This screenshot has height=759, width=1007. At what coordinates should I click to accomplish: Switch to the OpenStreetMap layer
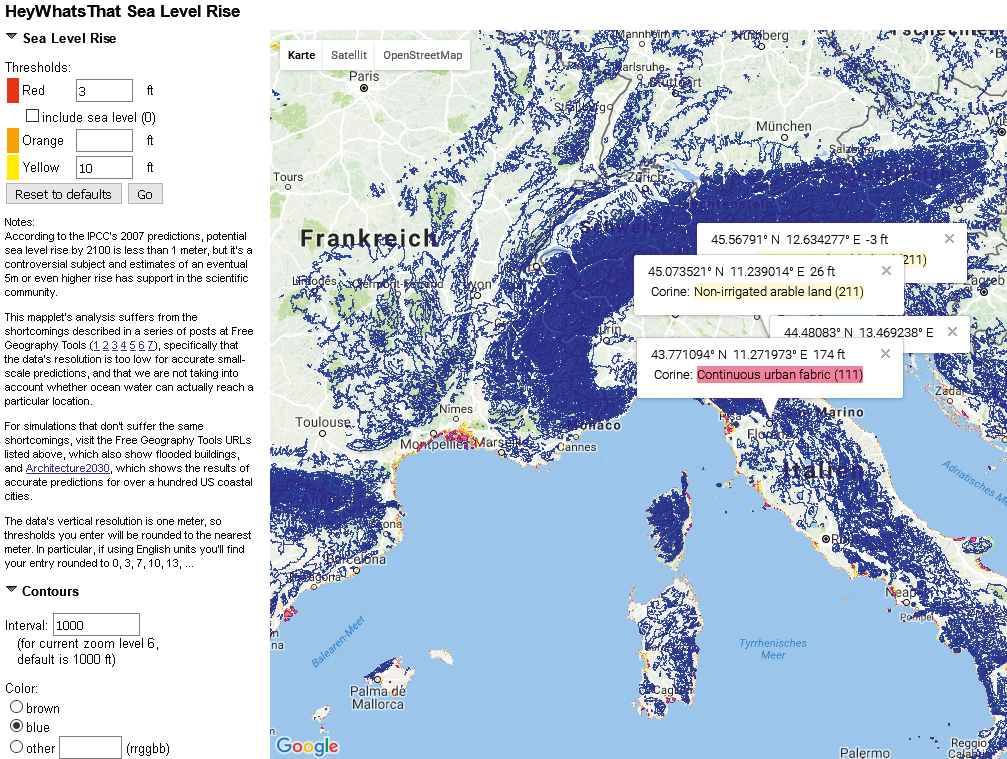click(x=423, y=55)
